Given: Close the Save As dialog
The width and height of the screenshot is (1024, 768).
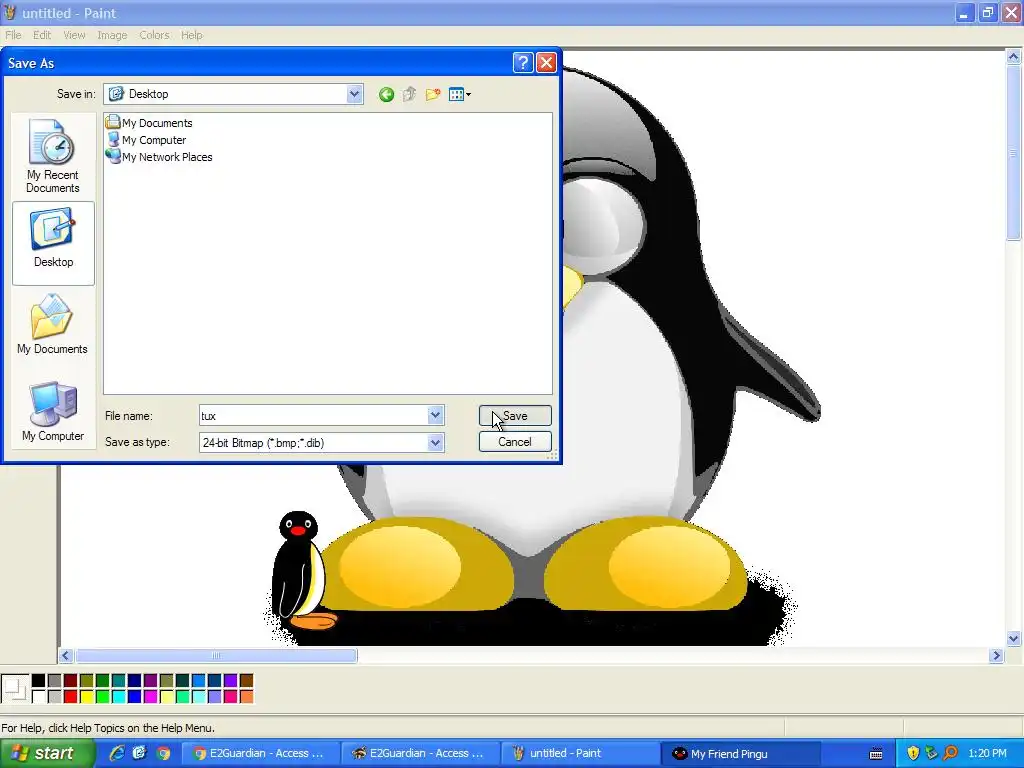Looking at the screenshot, I should coord(546,63).
